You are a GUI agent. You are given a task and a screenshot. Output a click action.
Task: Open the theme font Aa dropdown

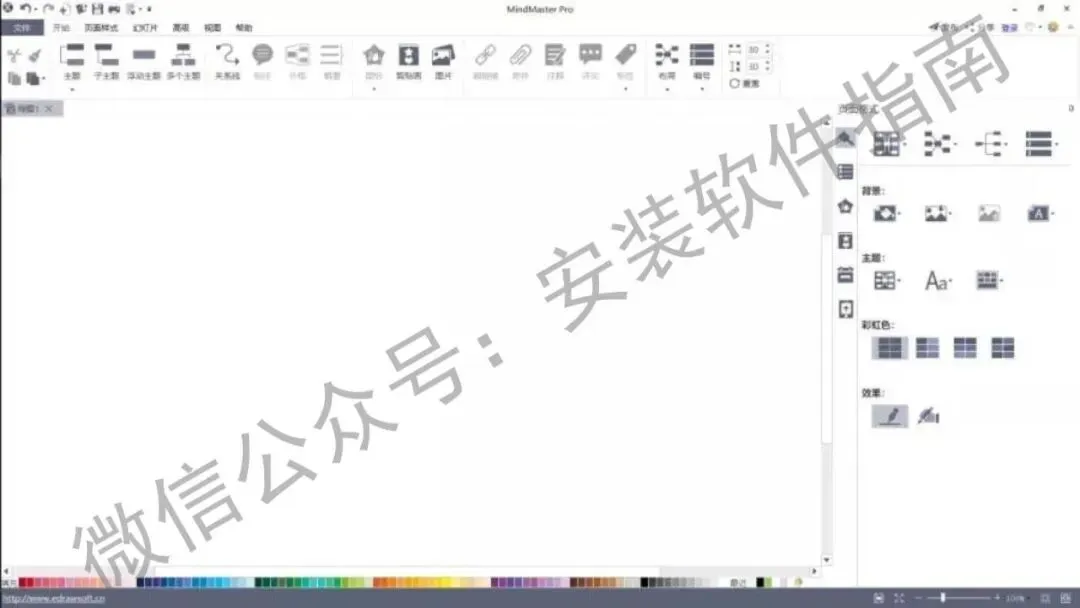coord(937,280)
